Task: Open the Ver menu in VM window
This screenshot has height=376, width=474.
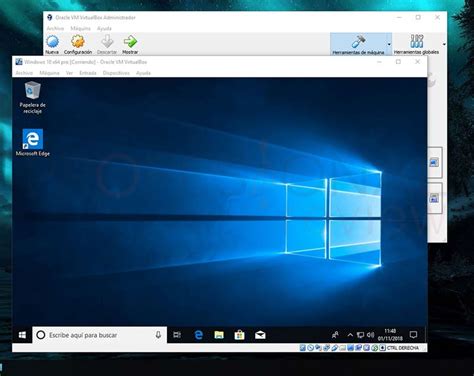Action: (69, 73)
